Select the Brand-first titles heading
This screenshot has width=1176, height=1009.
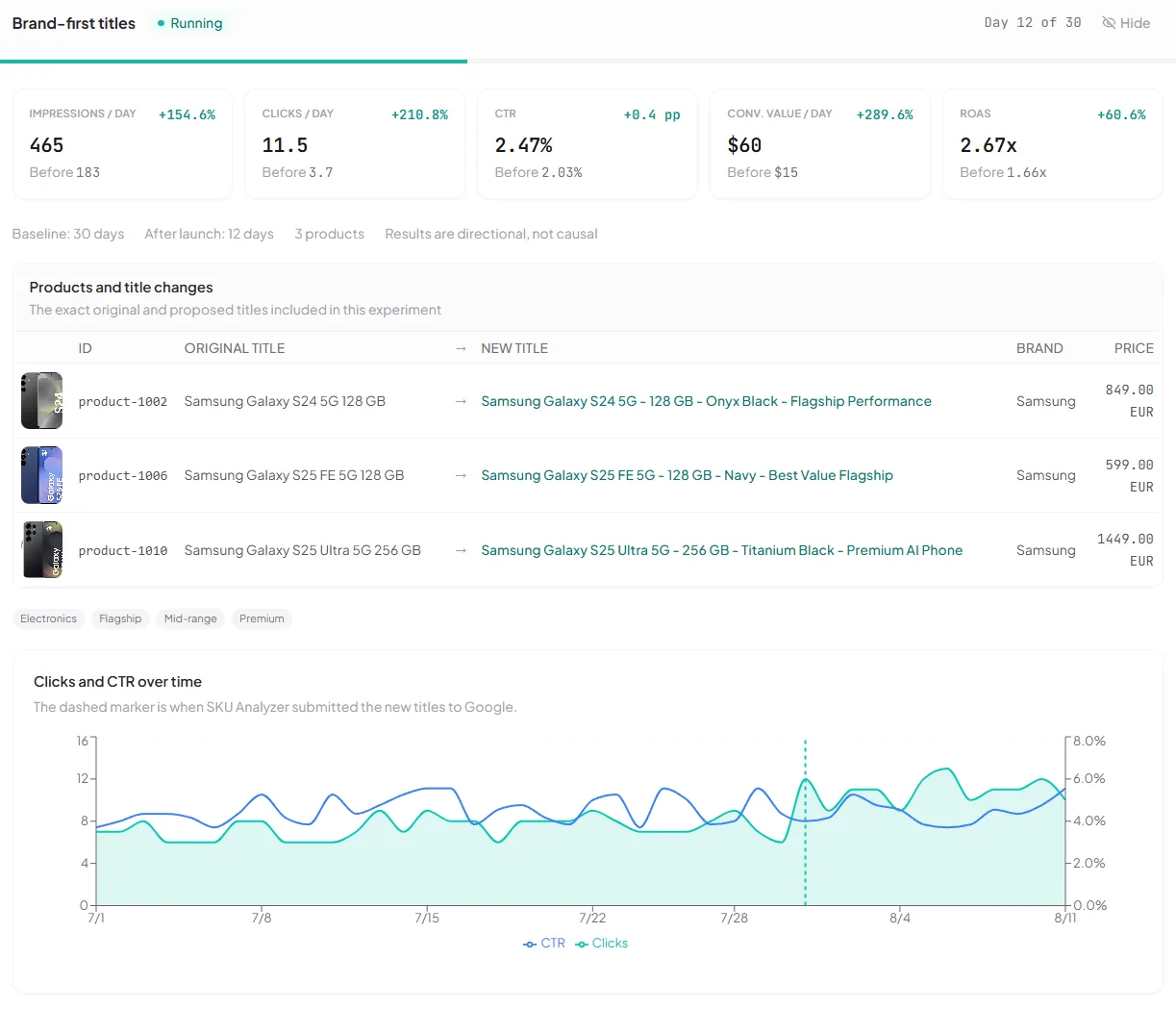point(74,23)
